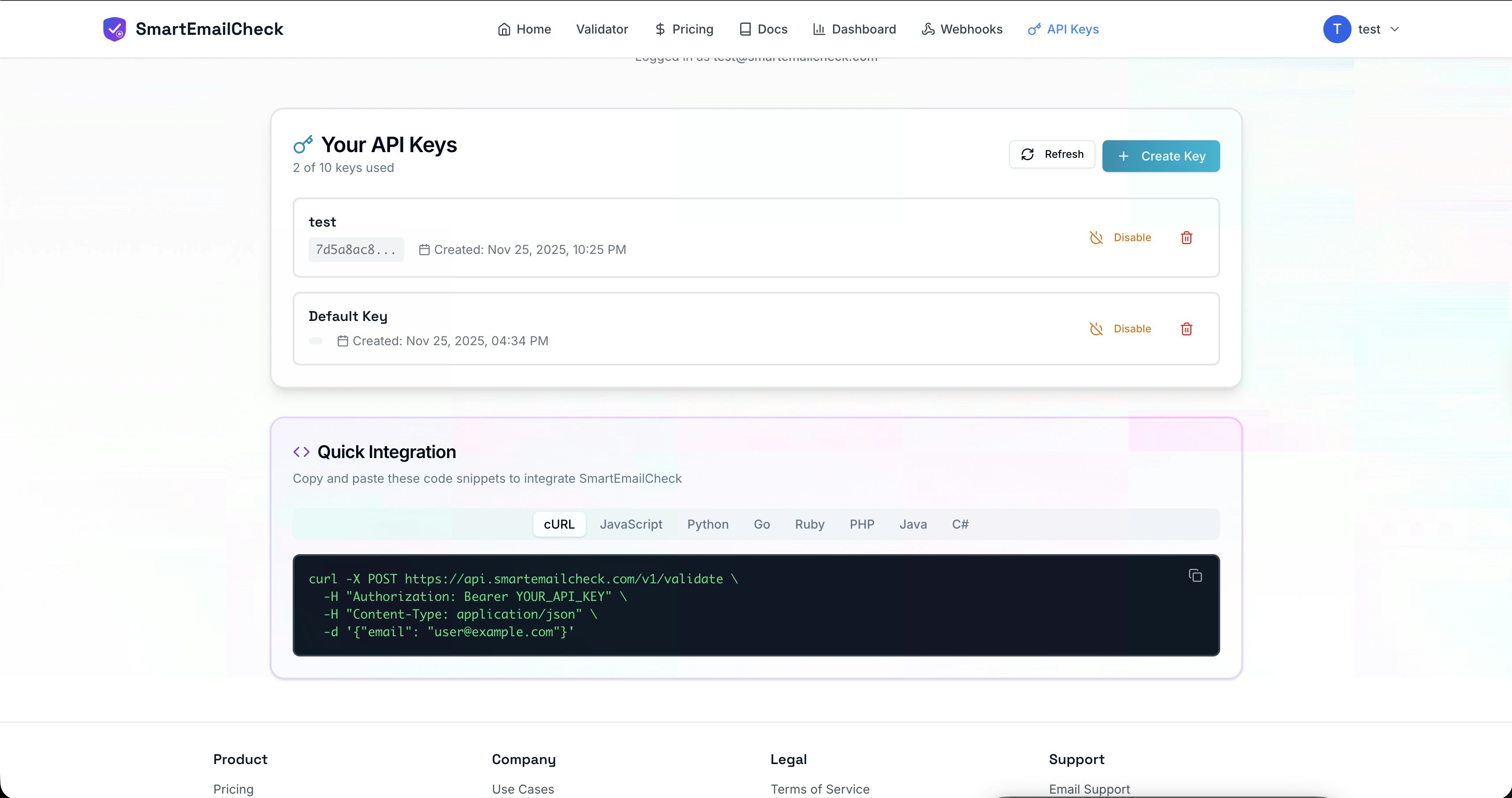Switch to the Python code tab
Viewport: 1512px width, 798px height.
coord(708,524)
